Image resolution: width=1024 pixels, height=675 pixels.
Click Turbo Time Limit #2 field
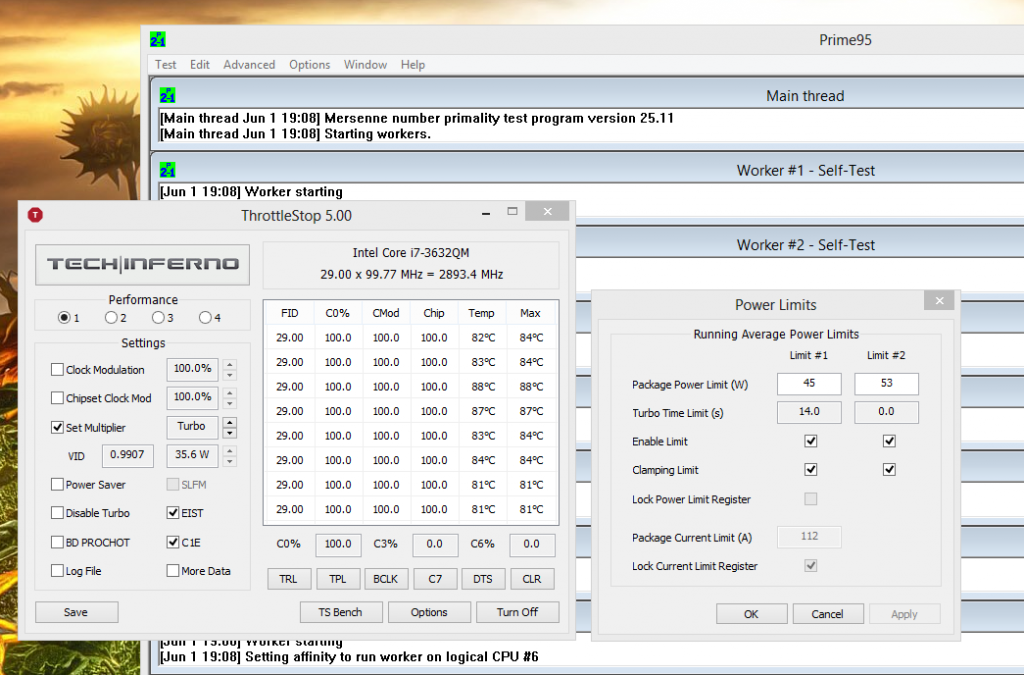click(x=886, y=413)
